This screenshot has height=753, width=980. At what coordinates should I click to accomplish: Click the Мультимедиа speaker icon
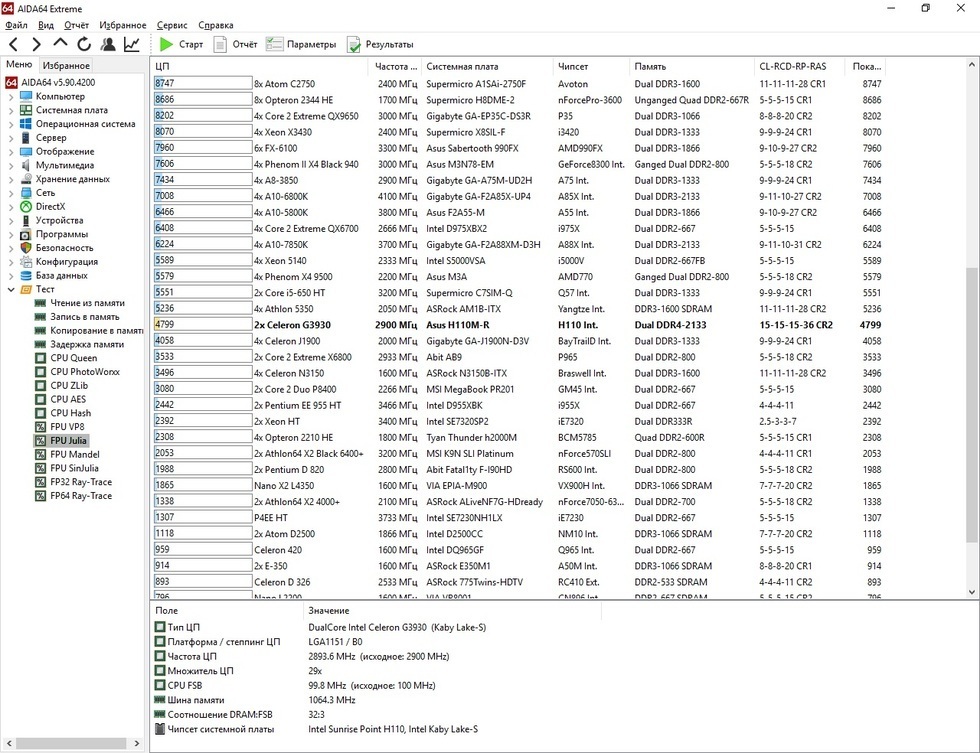[26, 165]
